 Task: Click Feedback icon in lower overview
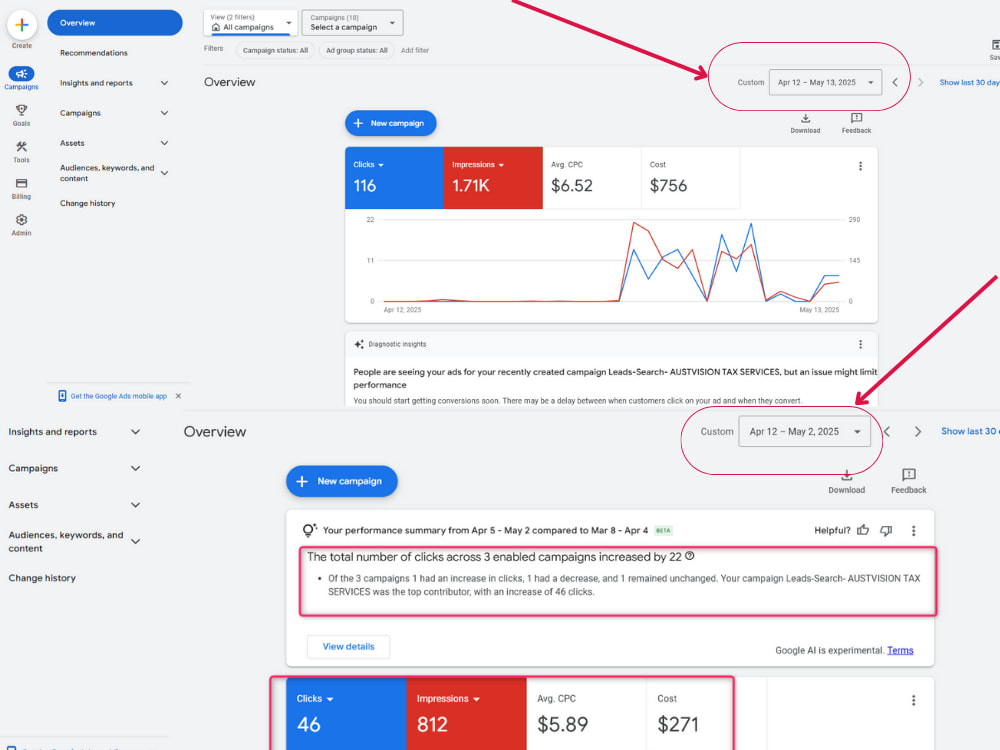909,474
